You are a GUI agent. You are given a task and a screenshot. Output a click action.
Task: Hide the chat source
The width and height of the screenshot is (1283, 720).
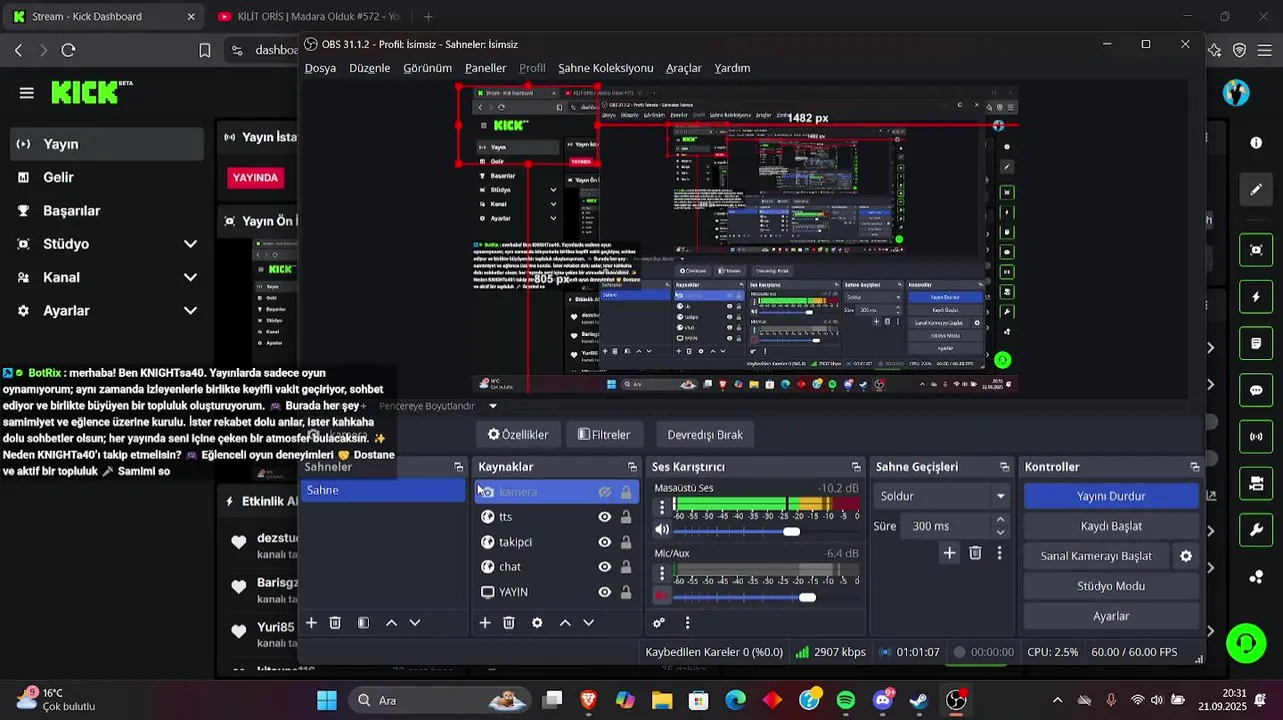605,567
